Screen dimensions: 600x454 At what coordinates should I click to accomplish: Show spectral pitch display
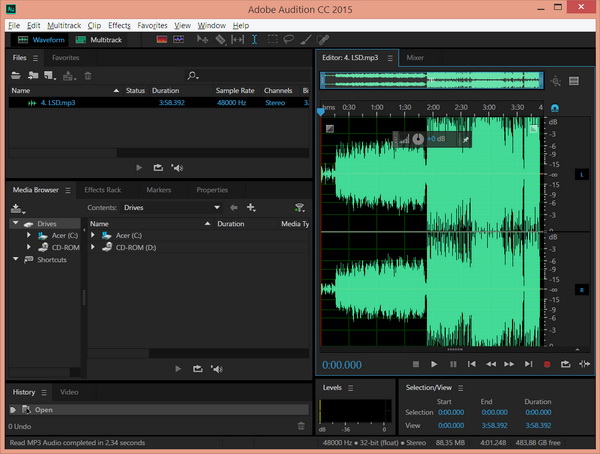(179, 39)
